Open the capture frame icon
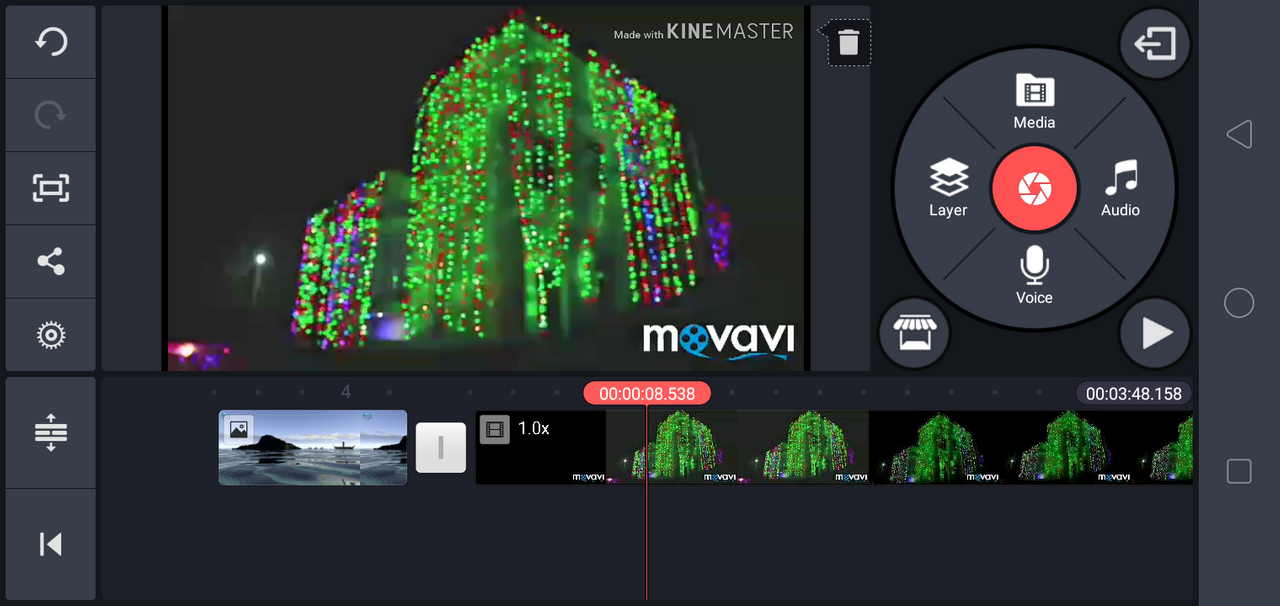 [51, 188]
